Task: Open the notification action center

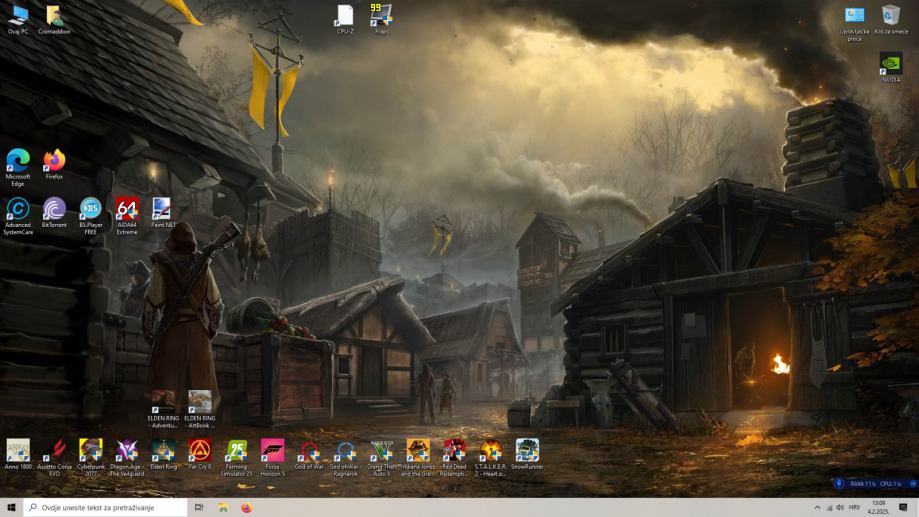Action: (x=903, y=508)
